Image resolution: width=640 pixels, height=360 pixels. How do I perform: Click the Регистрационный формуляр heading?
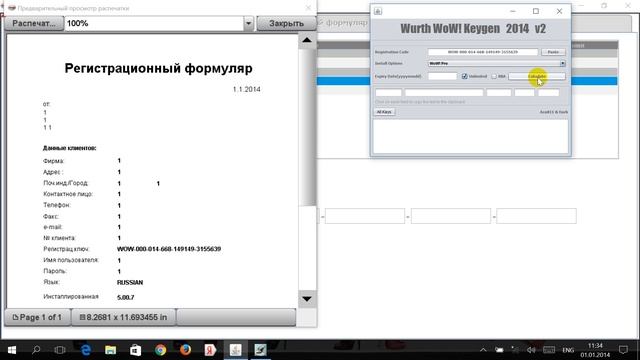coord(158,68)
